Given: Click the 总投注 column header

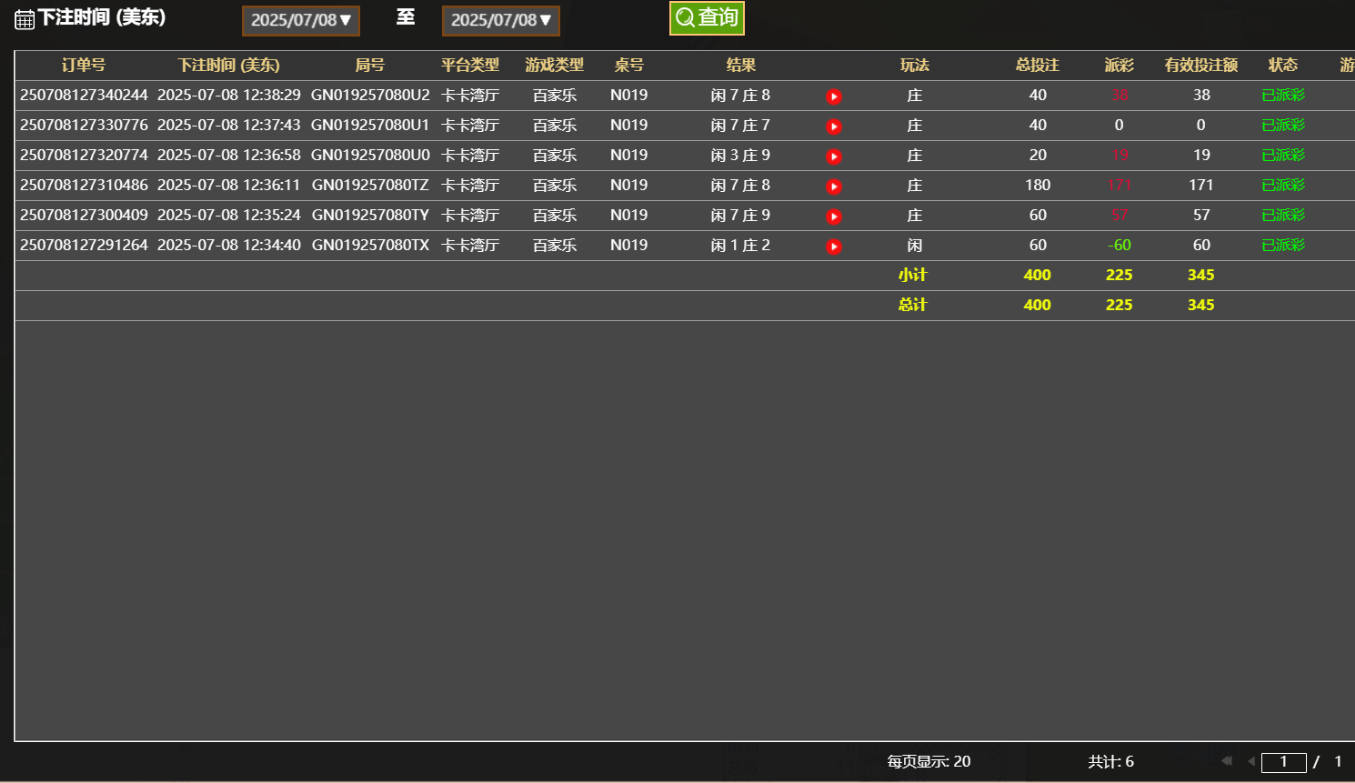Looking at the screenshot, I should click(x=1037, y=65).
